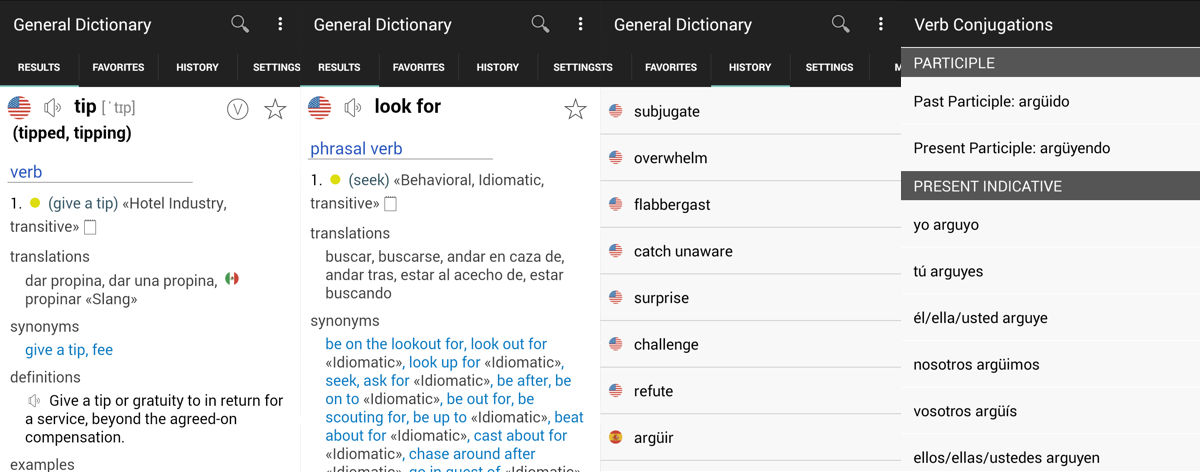Switch to Favorites tab in first panel

point(118,67)
